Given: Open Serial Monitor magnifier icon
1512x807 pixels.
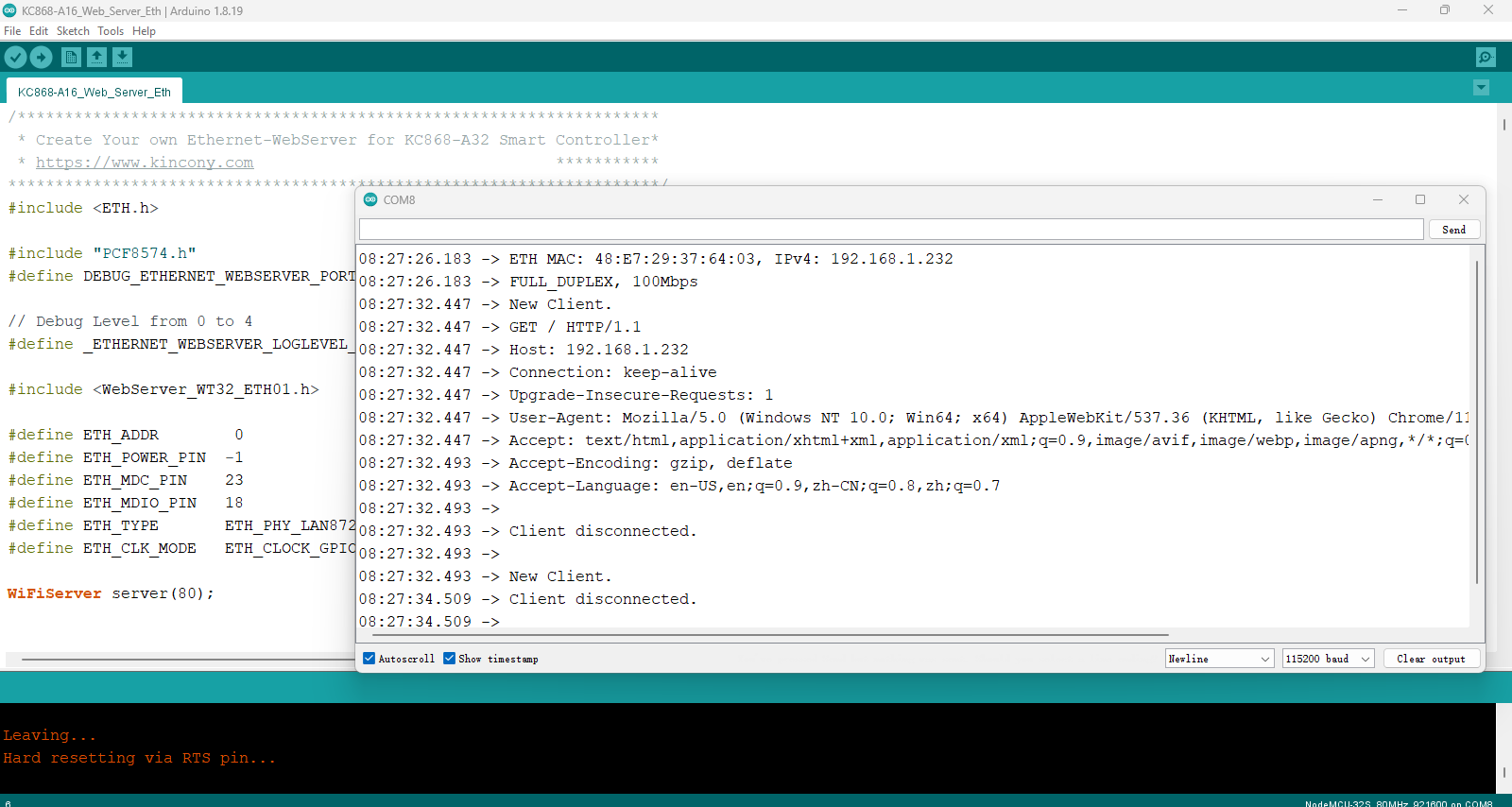Looking at the screenshot, I should point(1486,58).
